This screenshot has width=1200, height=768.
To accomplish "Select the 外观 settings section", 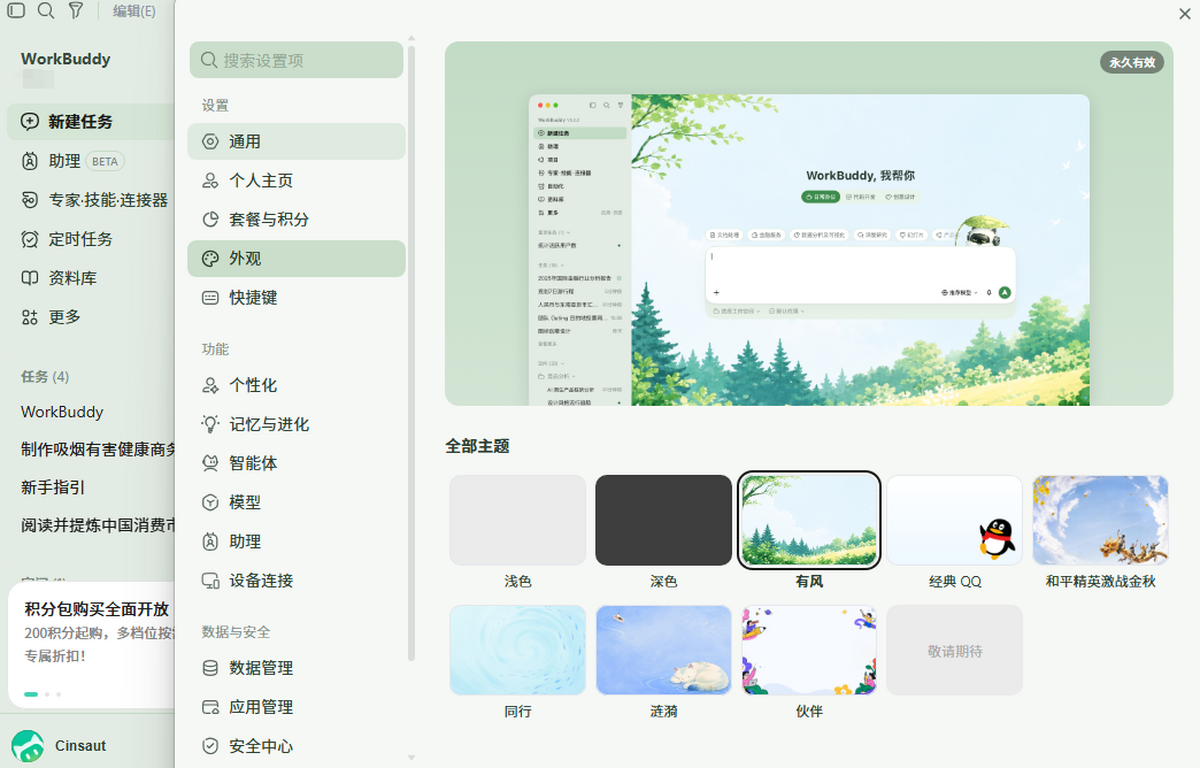I will 297,259.
